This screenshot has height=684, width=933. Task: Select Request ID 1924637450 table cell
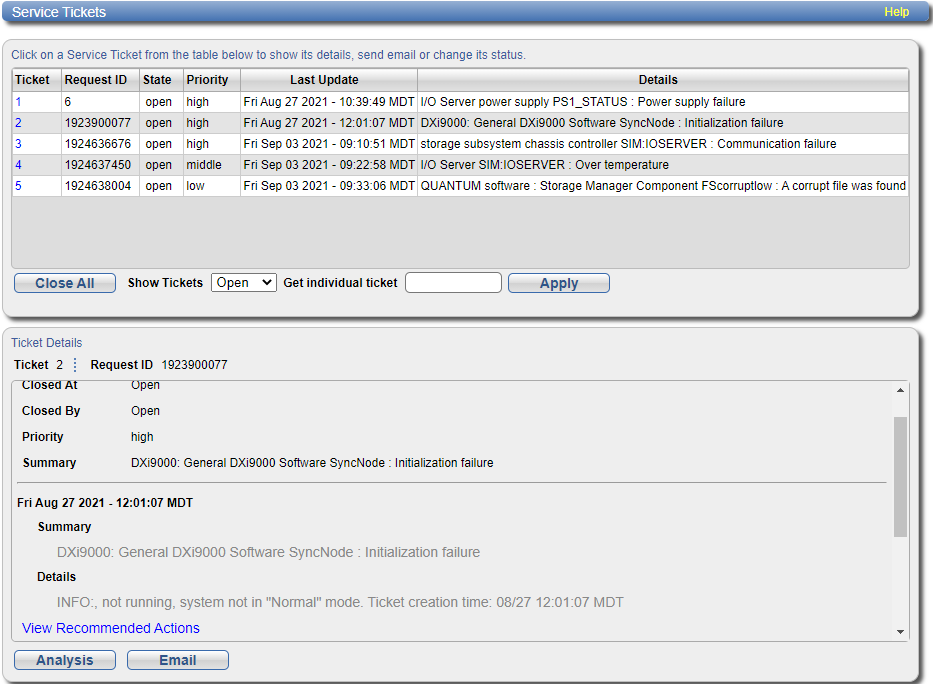(100, 165)
